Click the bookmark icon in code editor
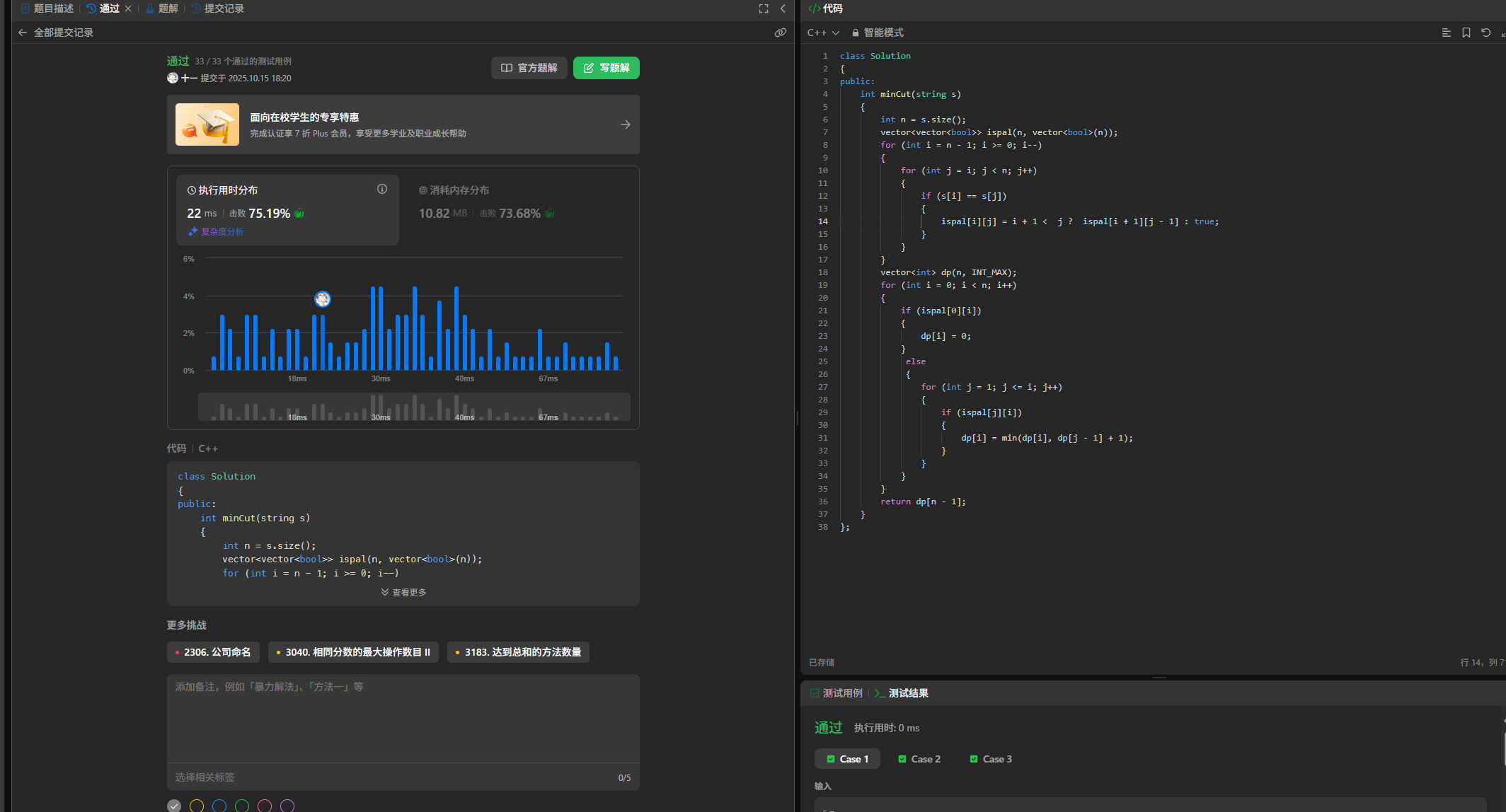Screen dimensions: 1506x812 point(1466,33)
